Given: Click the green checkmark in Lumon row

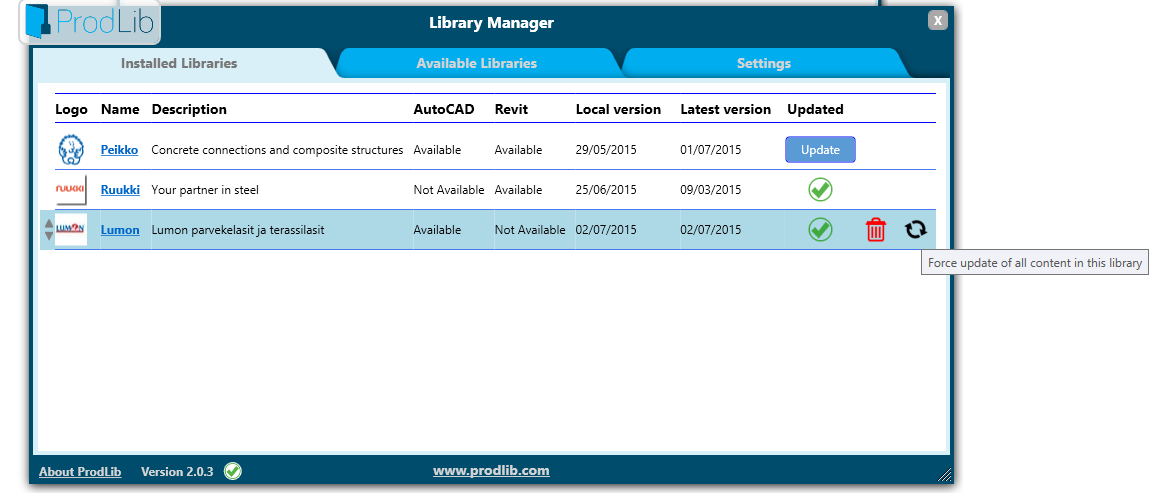Looking at the screenshot, I should 820,229.
